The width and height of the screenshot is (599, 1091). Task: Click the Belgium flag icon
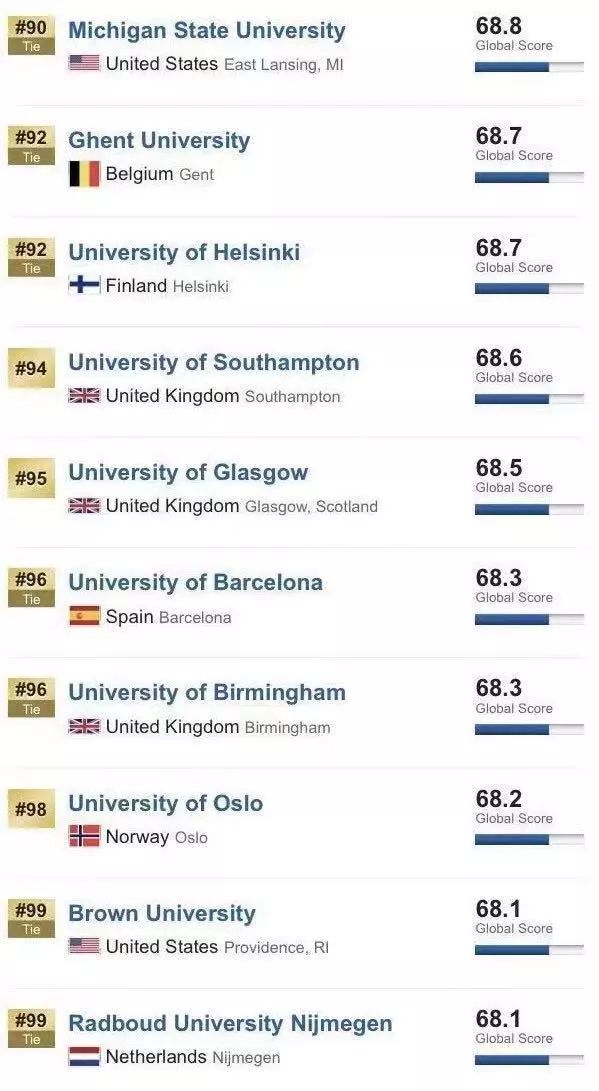tap(84, 174)
